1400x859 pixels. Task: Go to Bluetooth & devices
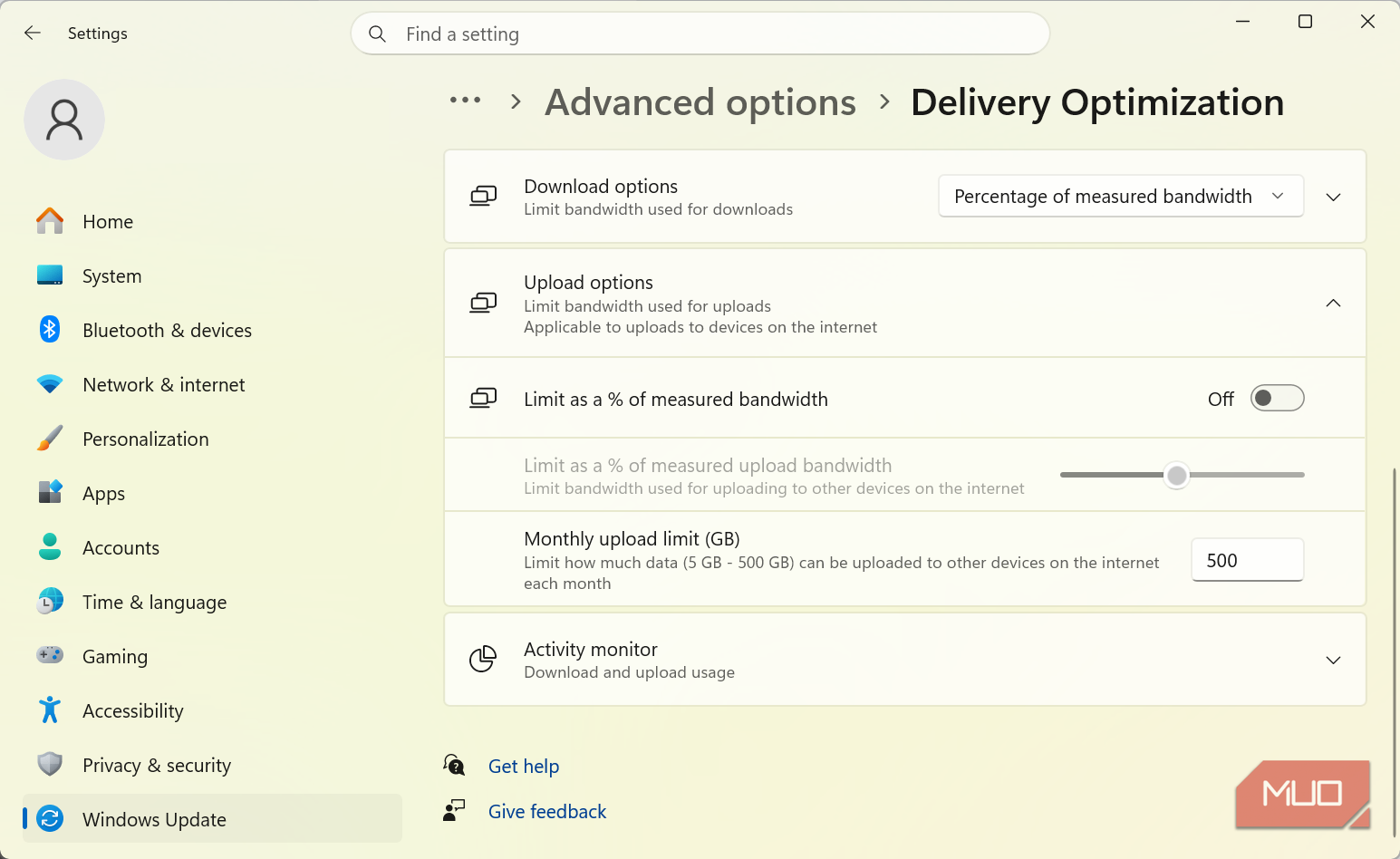212,330
